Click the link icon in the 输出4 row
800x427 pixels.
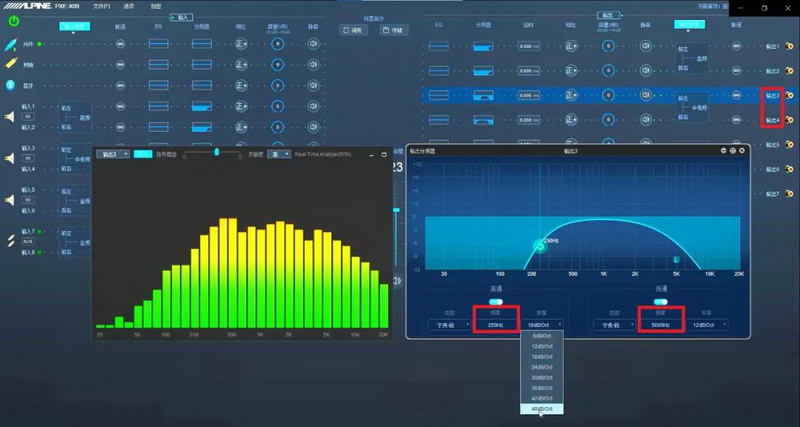[x=736, y=120]
